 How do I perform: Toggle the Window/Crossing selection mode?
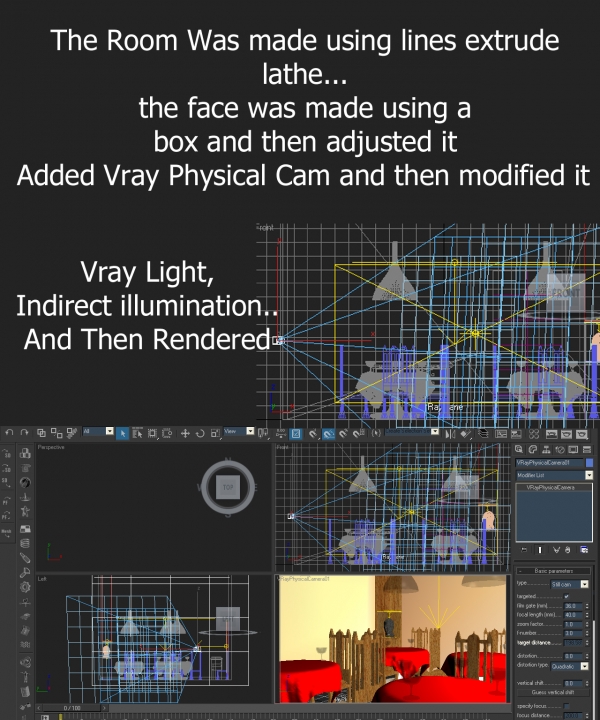tap(167, 433)
